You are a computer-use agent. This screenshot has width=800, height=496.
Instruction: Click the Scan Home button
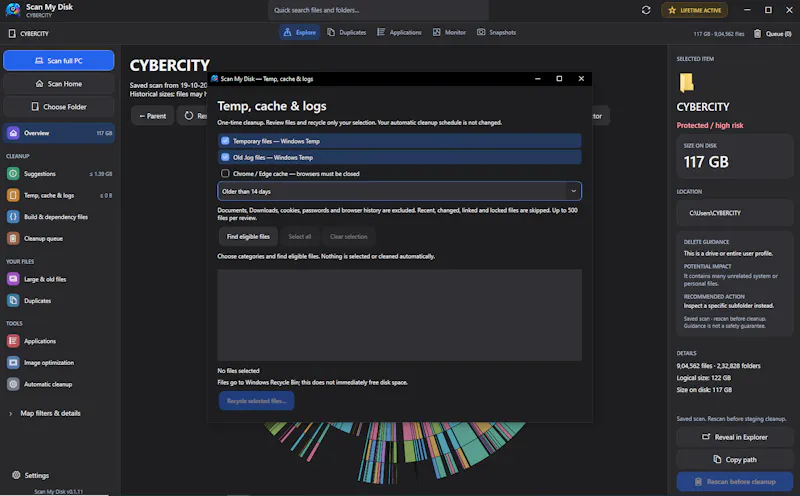59,84
